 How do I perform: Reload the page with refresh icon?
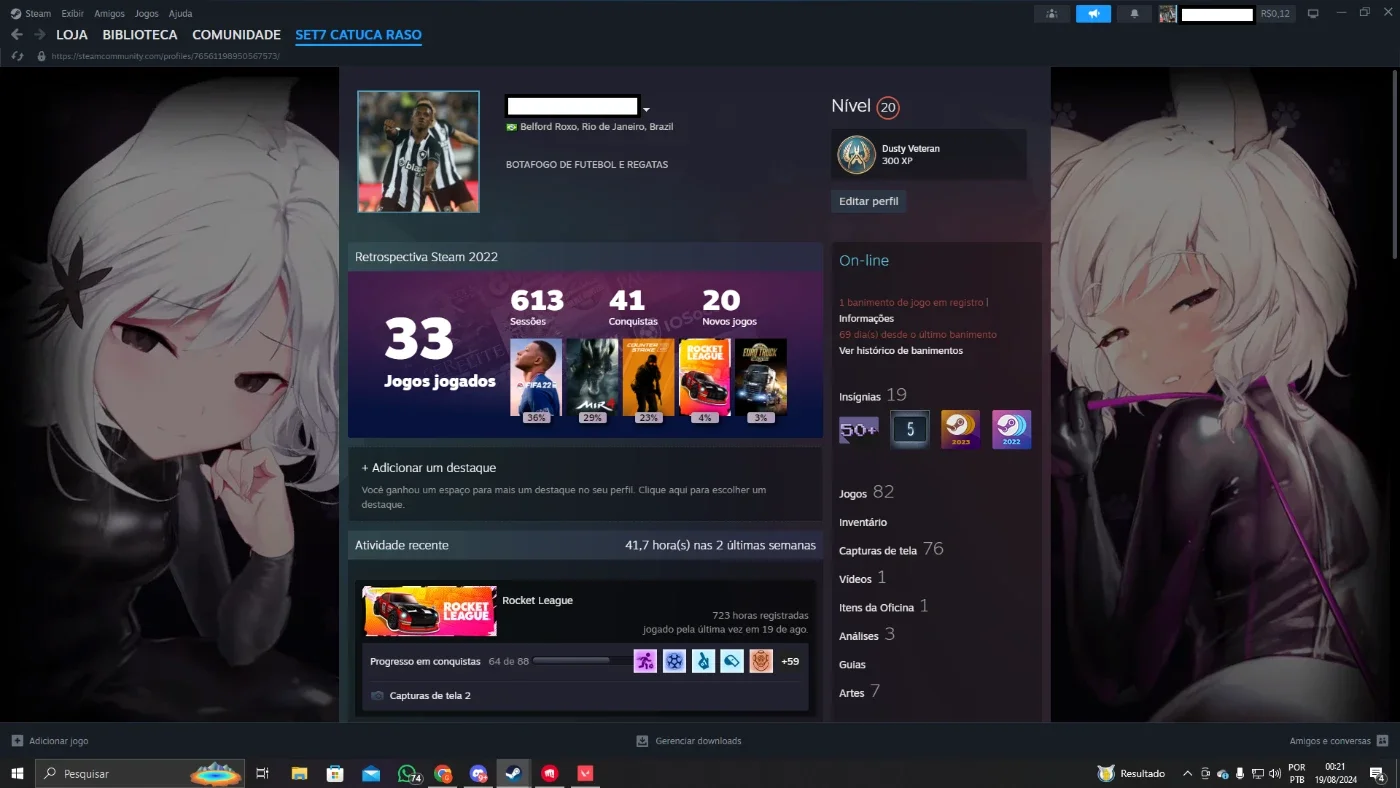click(17, 56)
